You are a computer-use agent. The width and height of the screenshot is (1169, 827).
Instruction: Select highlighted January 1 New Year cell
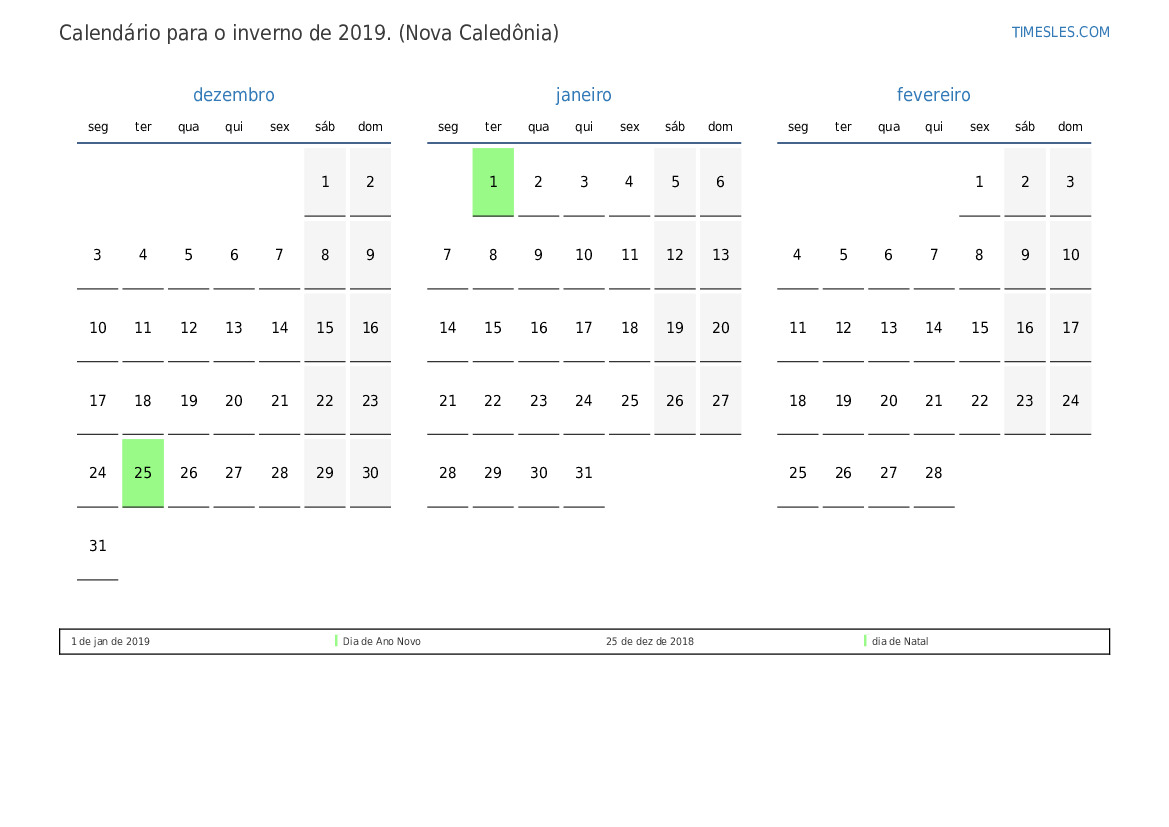click(493, 182)
